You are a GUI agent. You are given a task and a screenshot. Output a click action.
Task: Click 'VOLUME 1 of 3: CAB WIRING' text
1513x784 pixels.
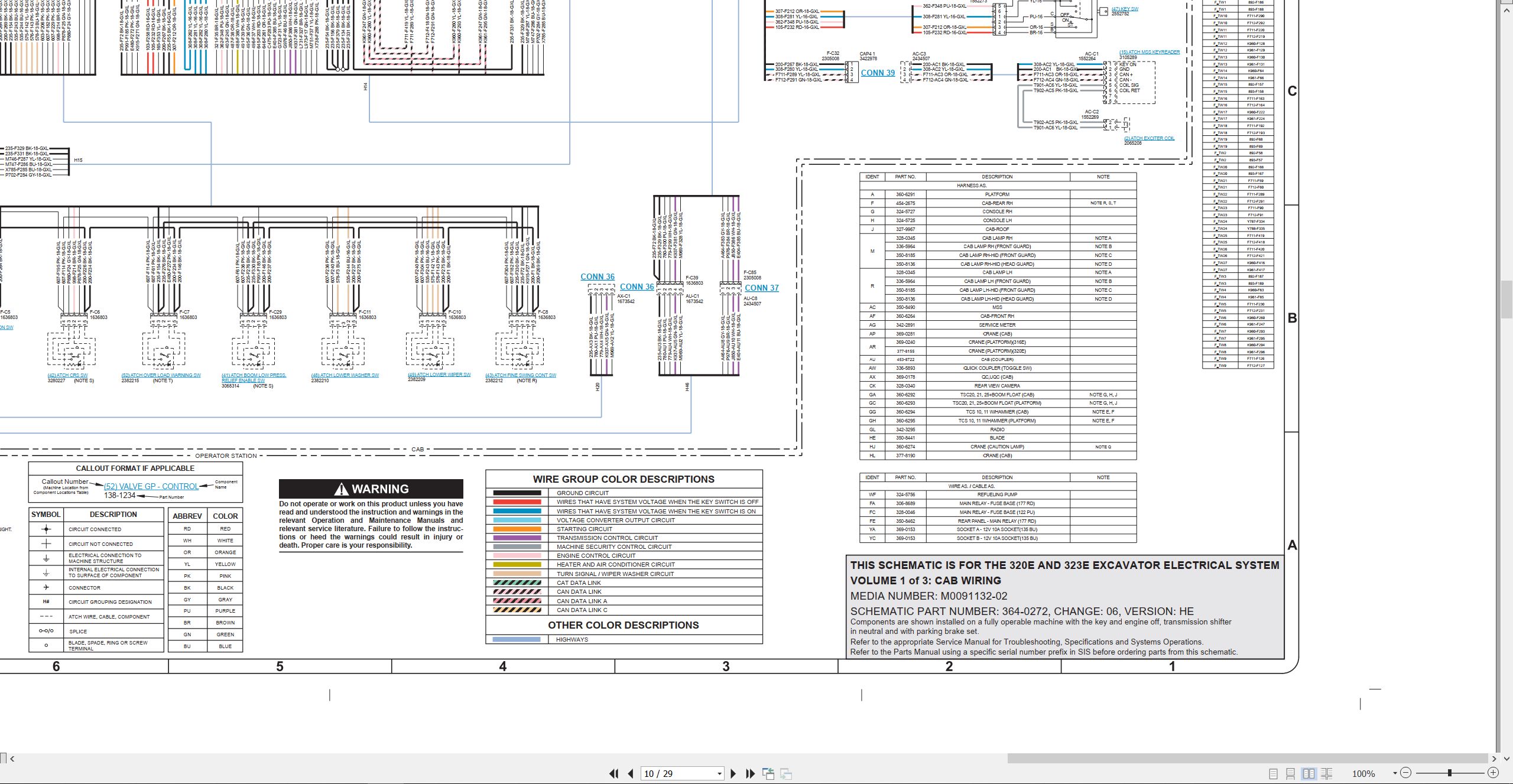(x=926, y=581)
